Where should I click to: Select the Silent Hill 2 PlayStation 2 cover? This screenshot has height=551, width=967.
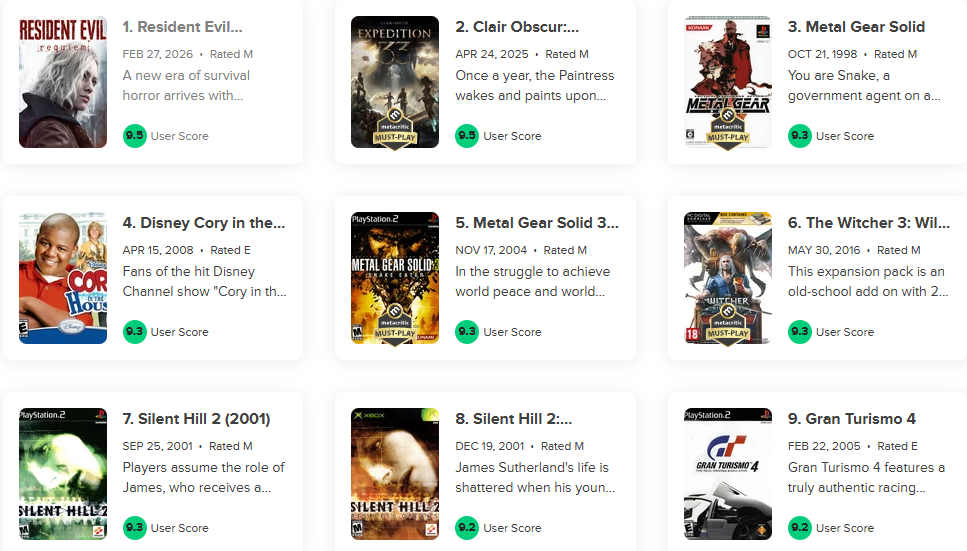click(63, 474)
